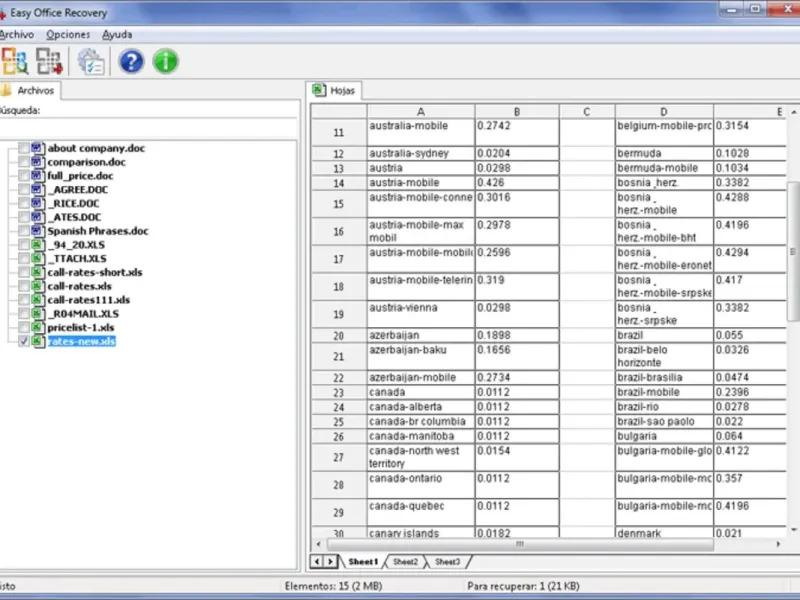Click the Word icon of _ATES.DOC
Viewport: 800px width, 600px height.
37,217
